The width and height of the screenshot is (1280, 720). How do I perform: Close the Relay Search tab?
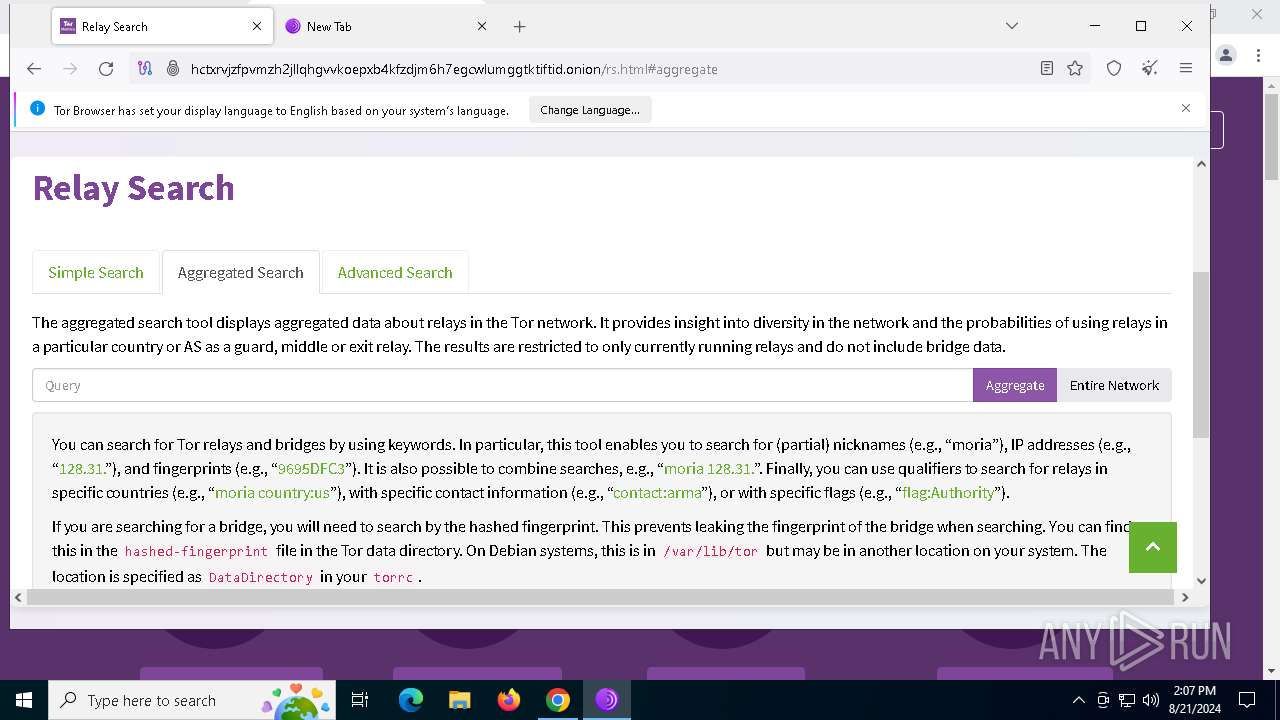tap(257, 27)
